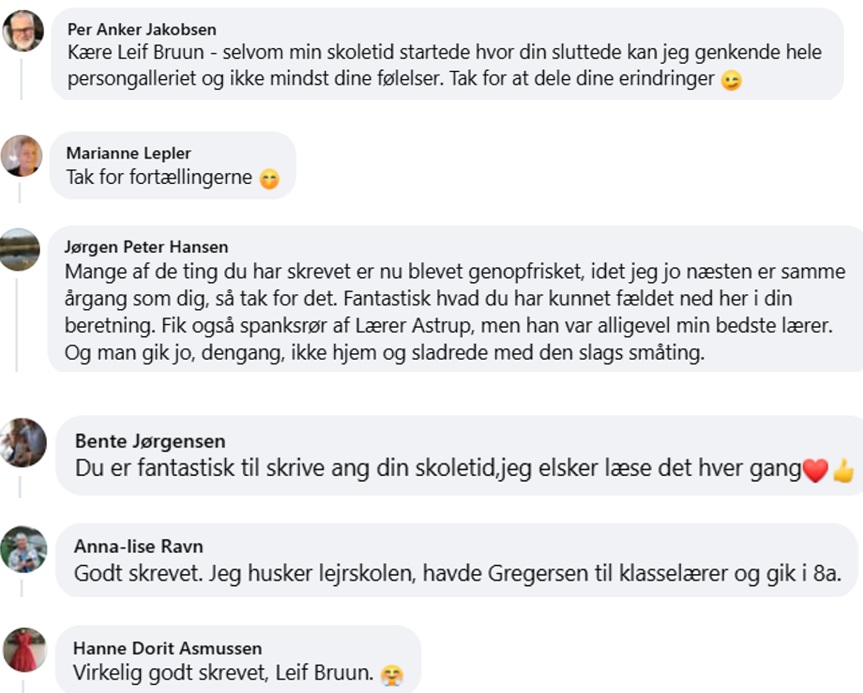Screen dimensions: 863x693
Task: Click the thumbs up emoji in Bente's comment
Action: point(843,471)
